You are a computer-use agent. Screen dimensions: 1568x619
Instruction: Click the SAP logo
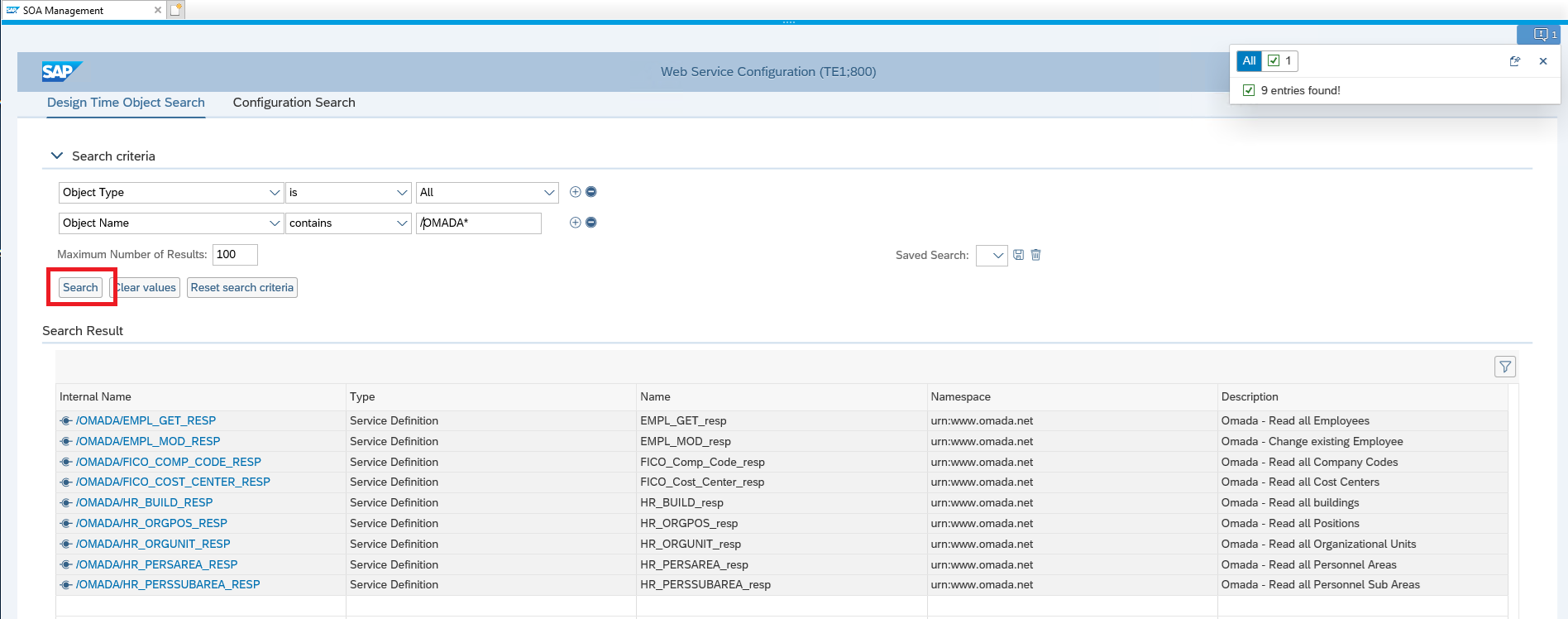coord(62,71)
